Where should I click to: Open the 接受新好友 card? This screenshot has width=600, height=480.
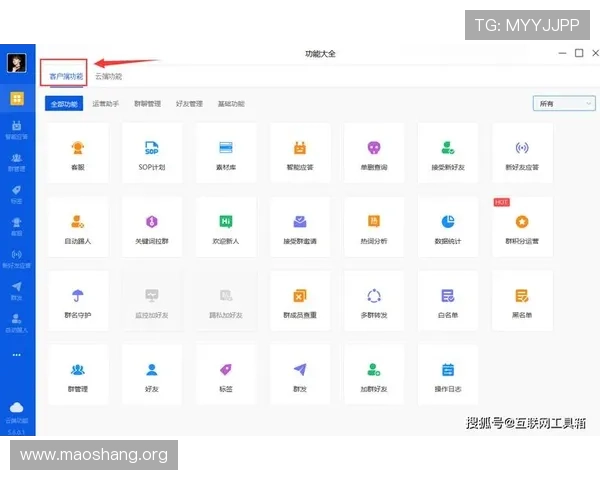pyautogui.click(x=448, y=153)
